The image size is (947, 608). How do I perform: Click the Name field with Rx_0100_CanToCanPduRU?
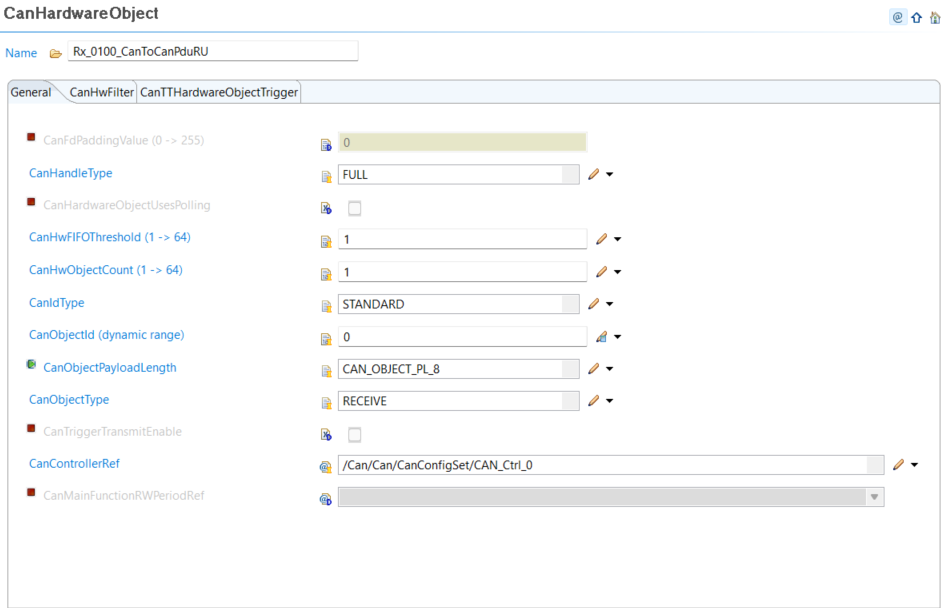(212, 52)
